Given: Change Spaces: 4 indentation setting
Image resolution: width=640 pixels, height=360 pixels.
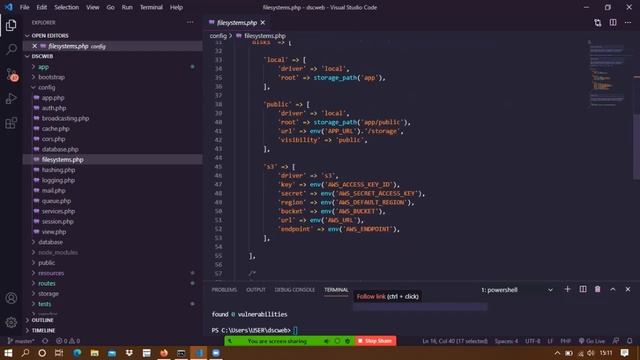Looking at the screenshot, I should [x=506, y=341].
